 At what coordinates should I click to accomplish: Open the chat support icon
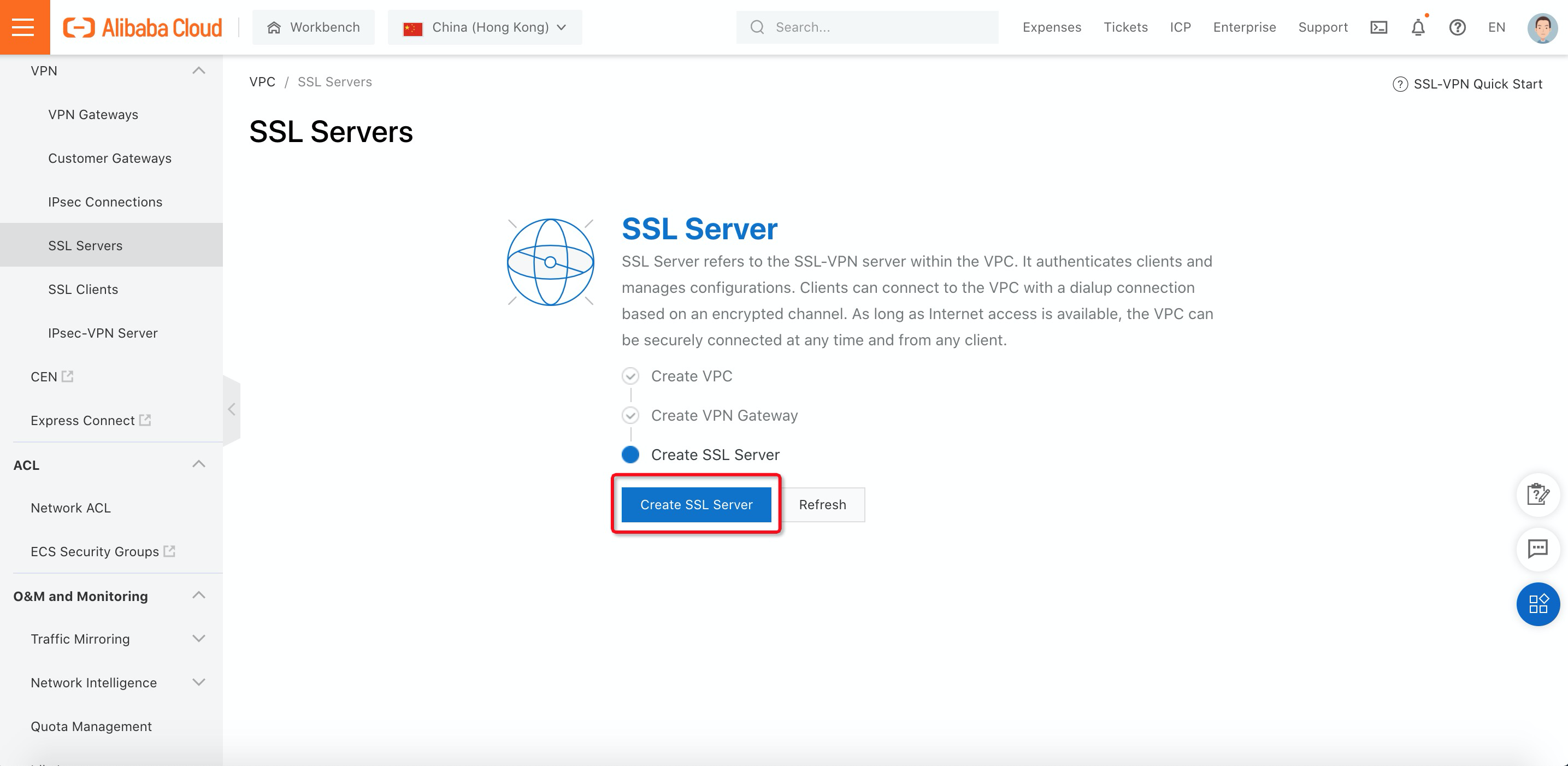[1537, 549]
